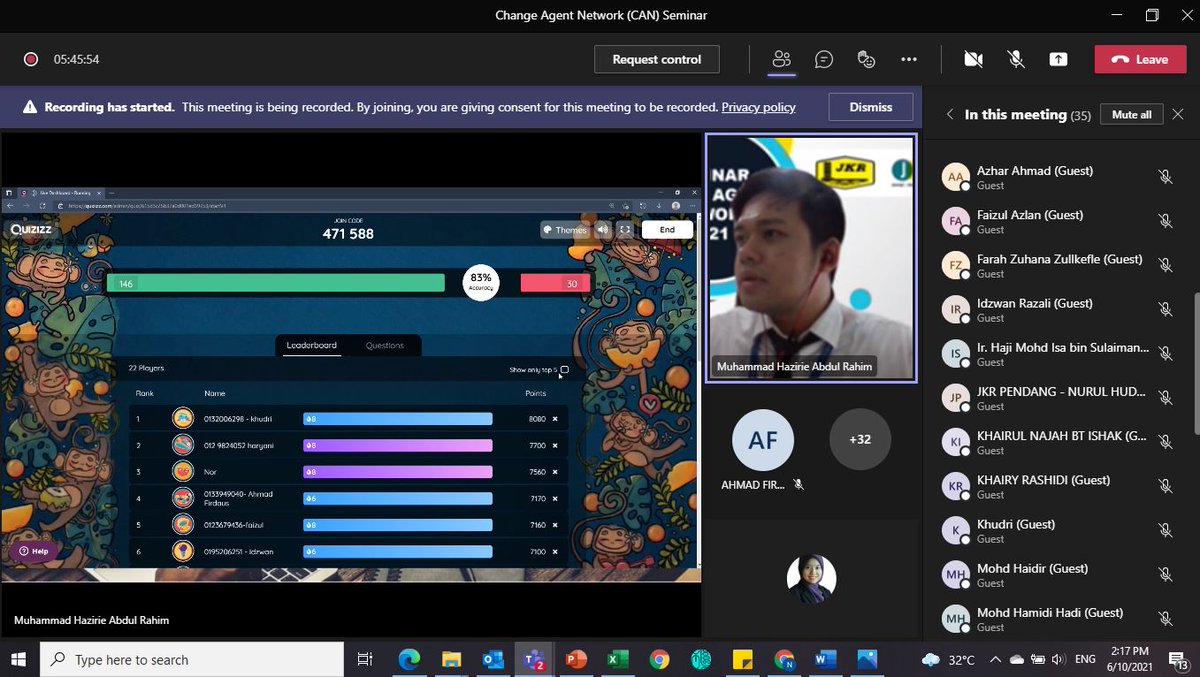Close the participants side panel
1200x677 pixels.
1178,115
